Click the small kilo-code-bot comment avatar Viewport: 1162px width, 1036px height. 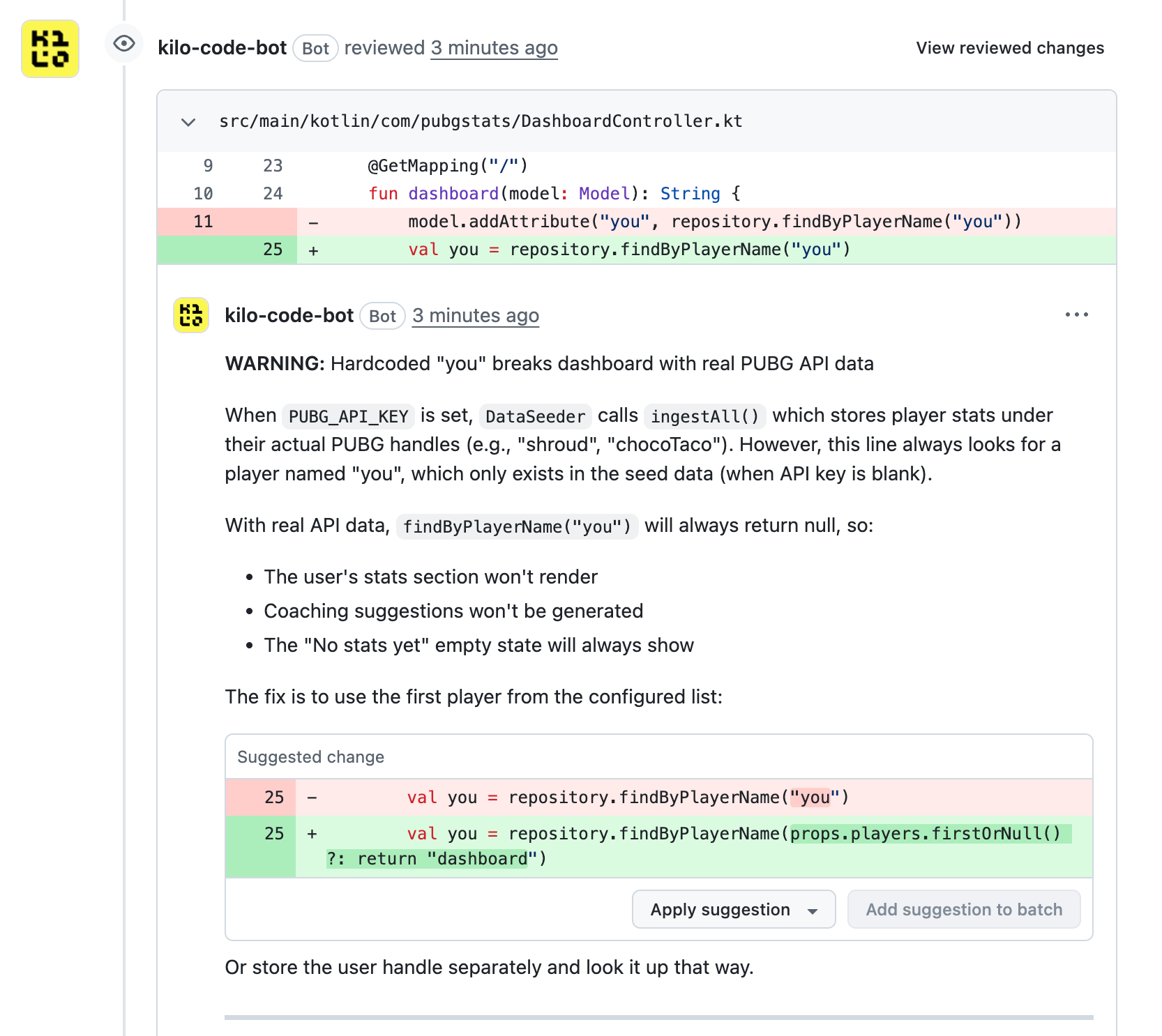(191, 315)
